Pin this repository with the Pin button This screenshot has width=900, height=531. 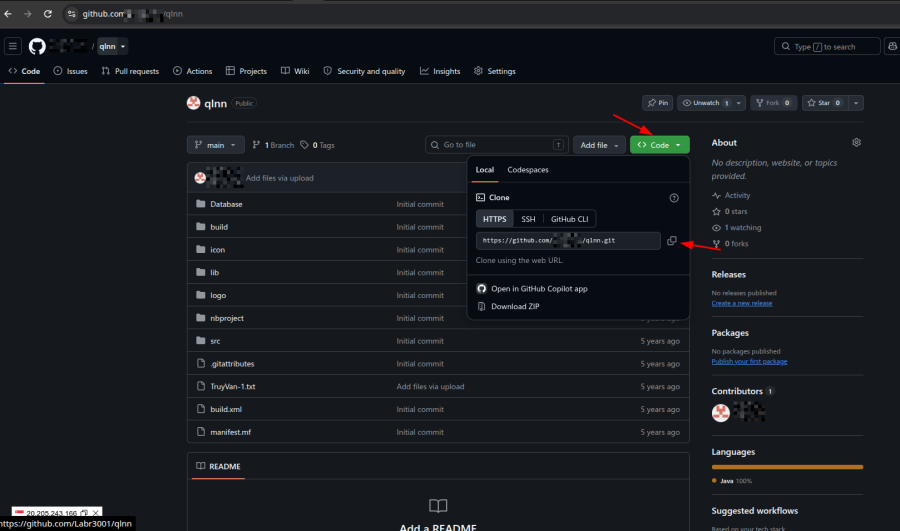click(657, 103)
